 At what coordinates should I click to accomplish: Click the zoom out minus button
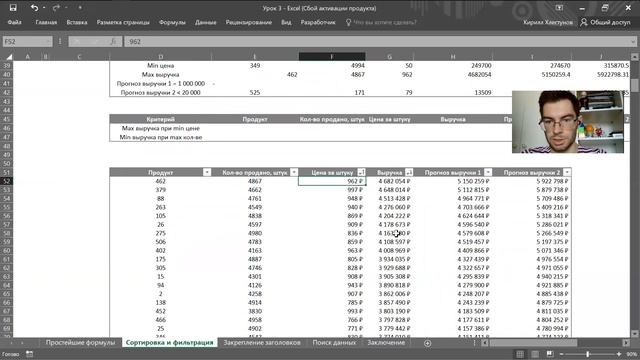coord(562,354)
